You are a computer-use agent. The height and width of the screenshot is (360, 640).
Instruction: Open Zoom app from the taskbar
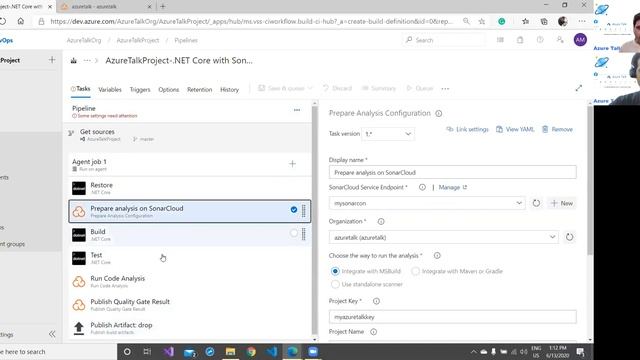[313, 351]
